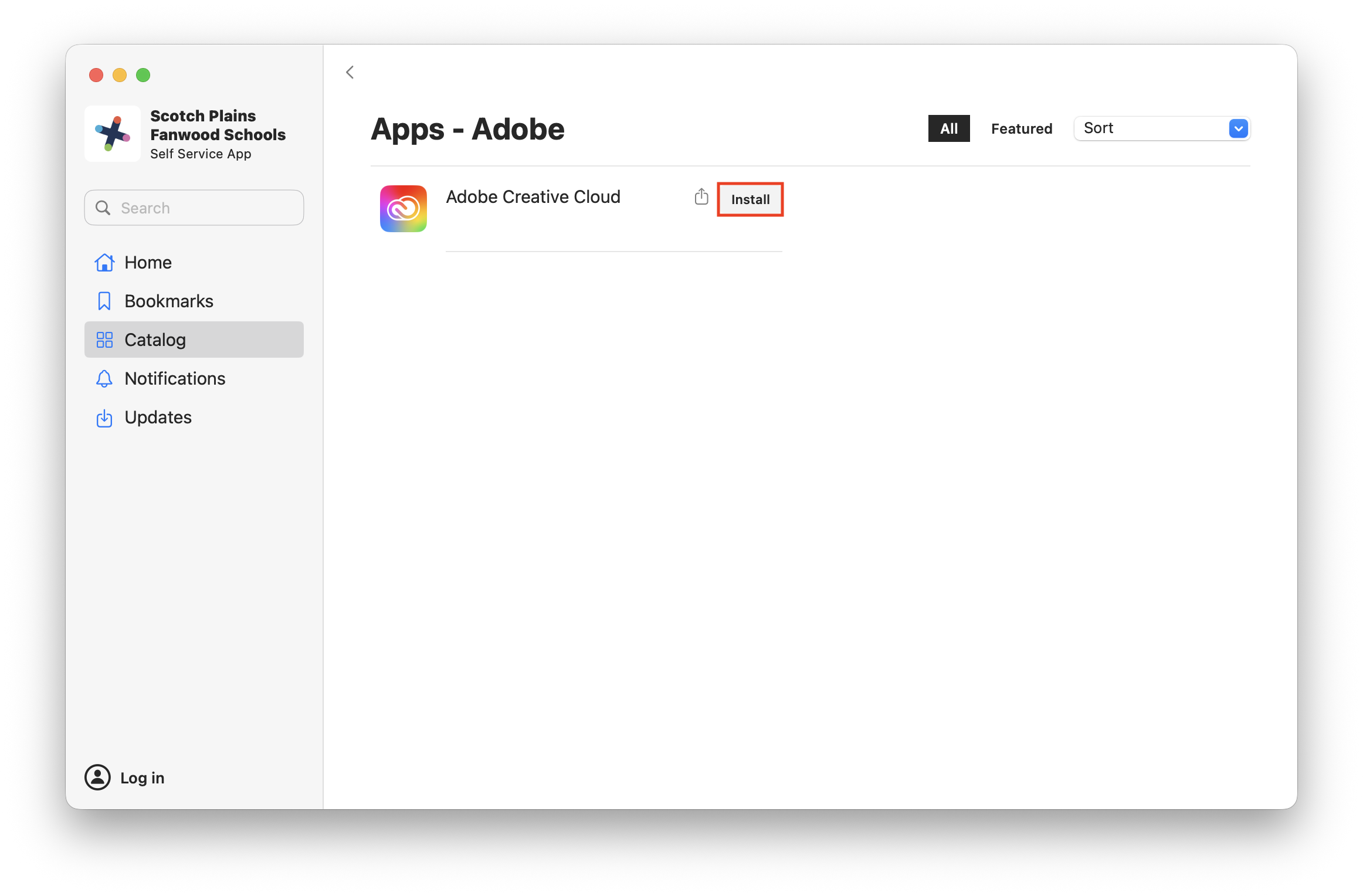
Task: Select the All filter toggle
Action: click(948, 128)
